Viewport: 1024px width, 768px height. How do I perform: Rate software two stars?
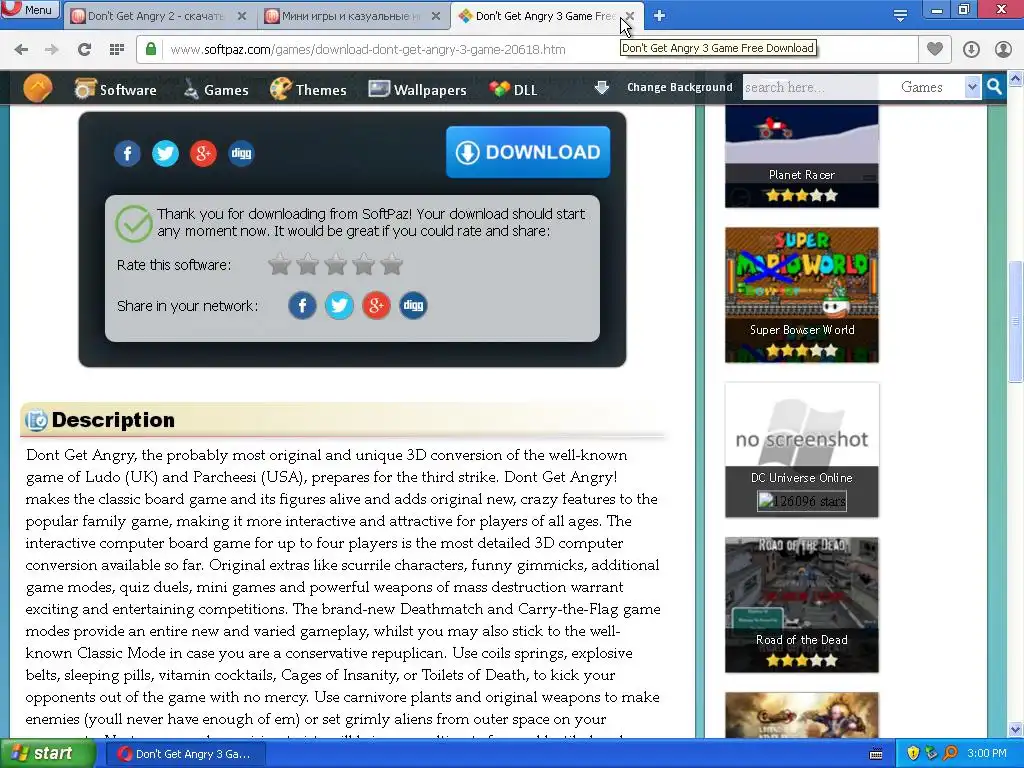(x=308, y=264)
